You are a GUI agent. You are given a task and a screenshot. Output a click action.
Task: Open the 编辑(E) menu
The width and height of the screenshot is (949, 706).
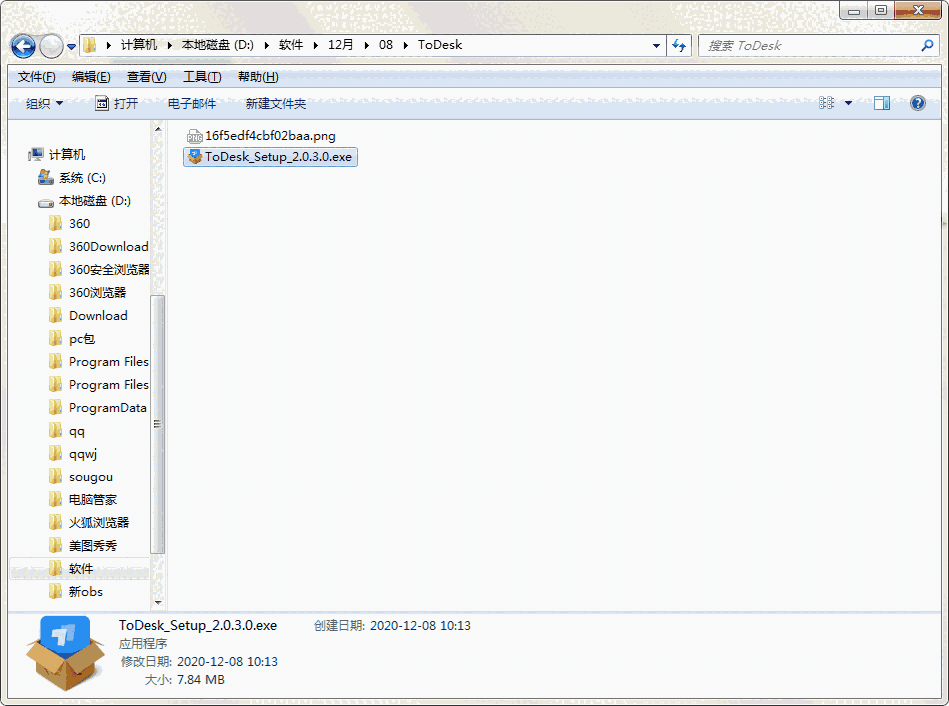click(91, 77)
